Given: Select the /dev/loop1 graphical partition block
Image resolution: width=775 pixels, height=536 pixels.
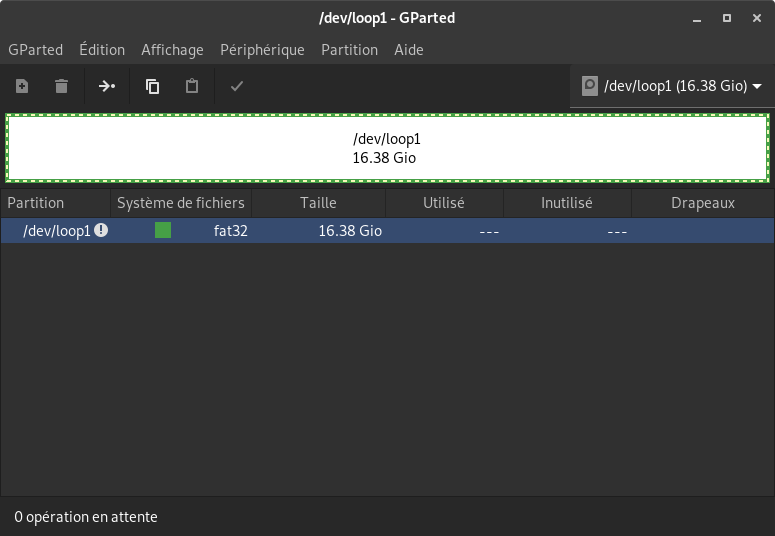Looking at the screenshot, I should point(387,149).
